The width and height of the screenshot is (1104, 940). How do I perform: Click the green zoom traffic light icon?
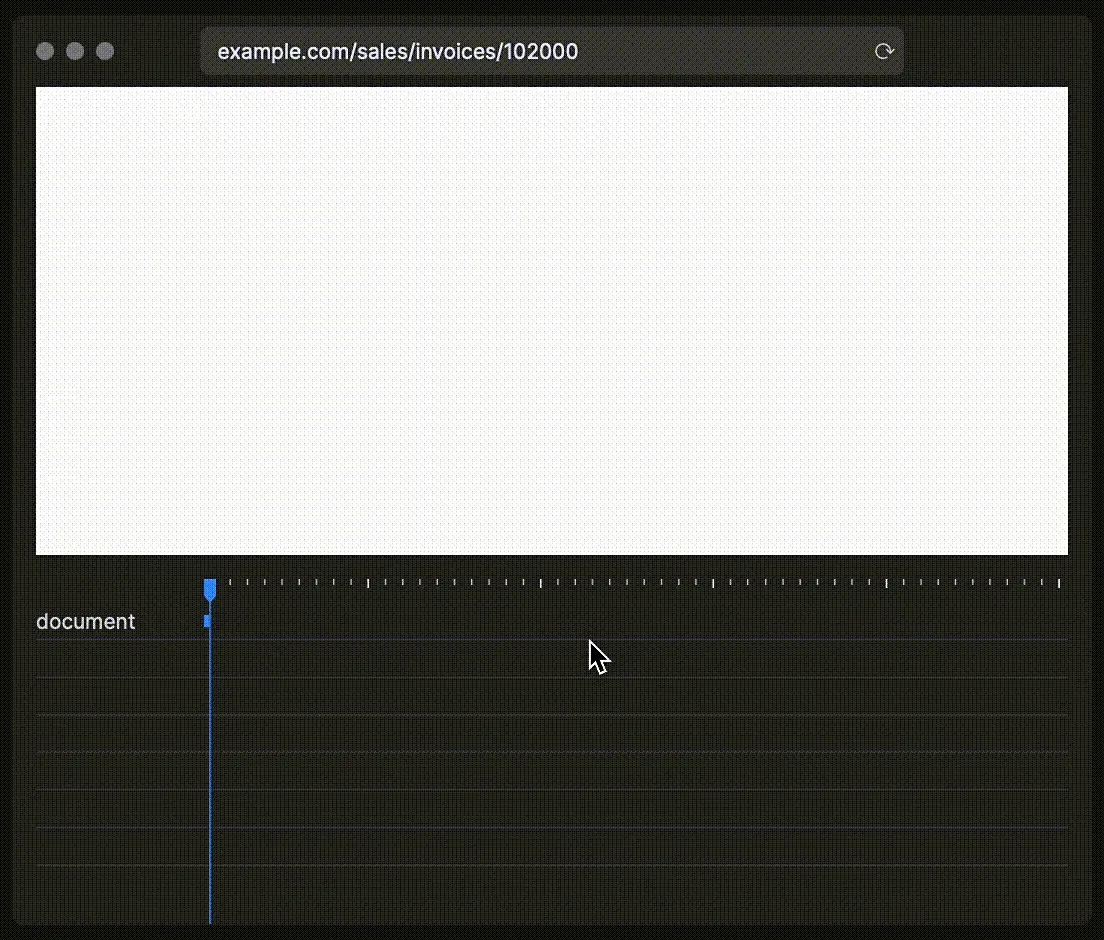pos(105,51)
